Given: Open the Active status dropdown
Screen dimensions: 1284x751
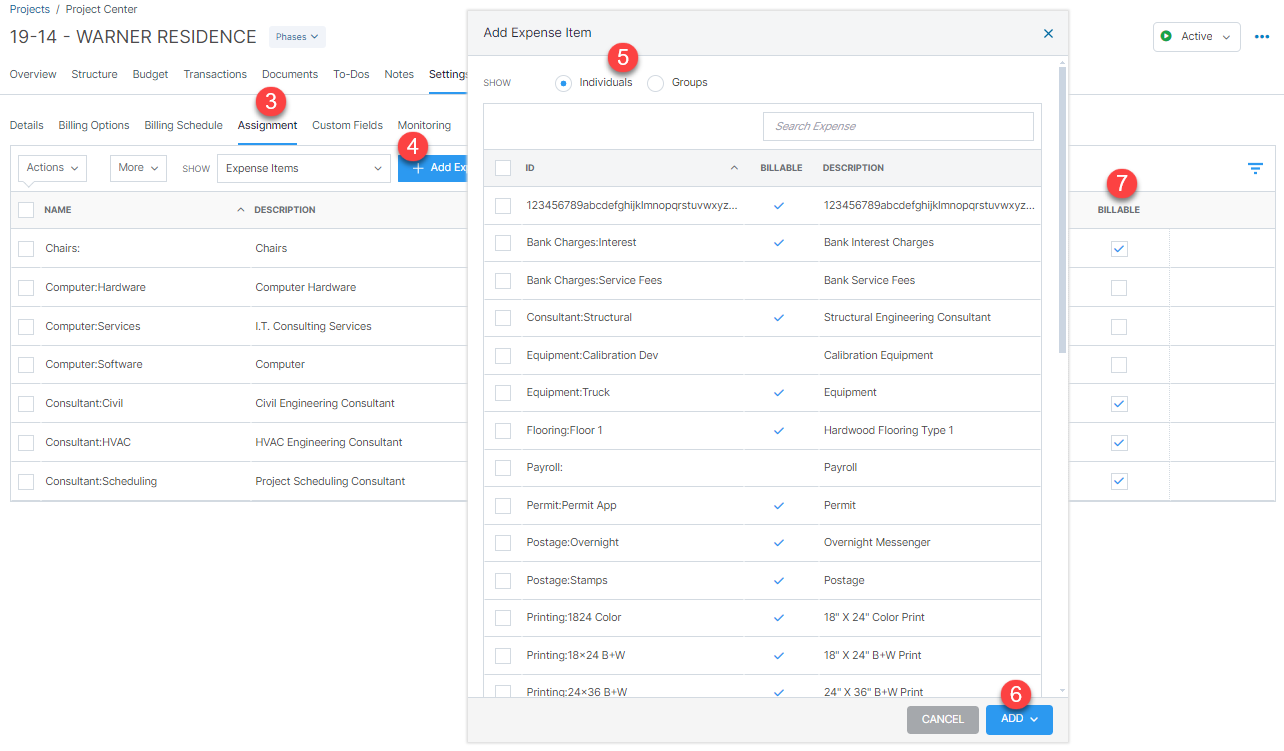Looking at the screenshot, I should point(1197,37).
